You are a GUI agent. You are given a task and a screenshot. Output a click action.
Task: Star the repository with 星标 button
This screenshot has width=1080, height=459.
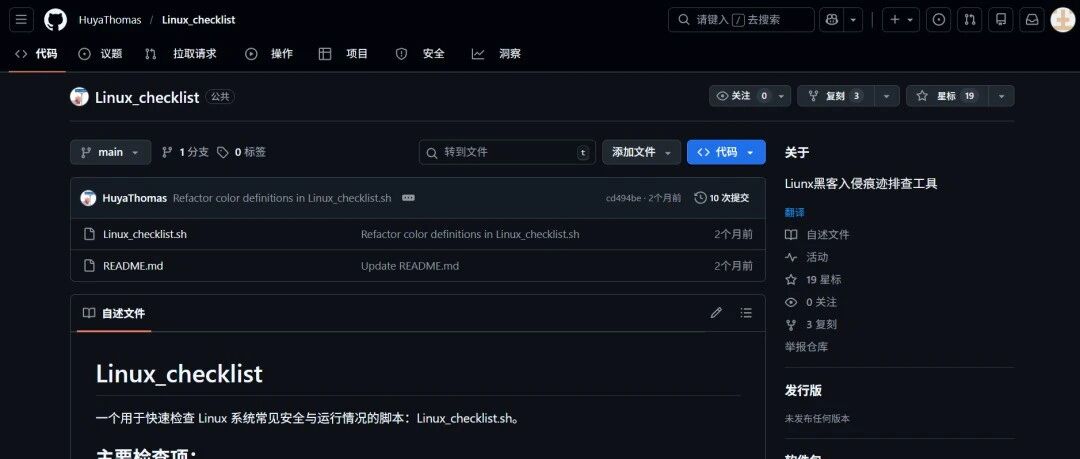[947, 96]
